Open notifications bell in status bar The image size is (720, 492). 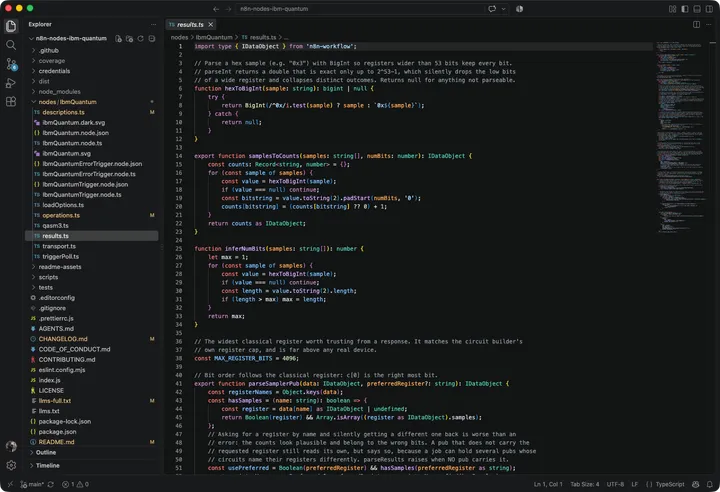[x=710, y=484]
